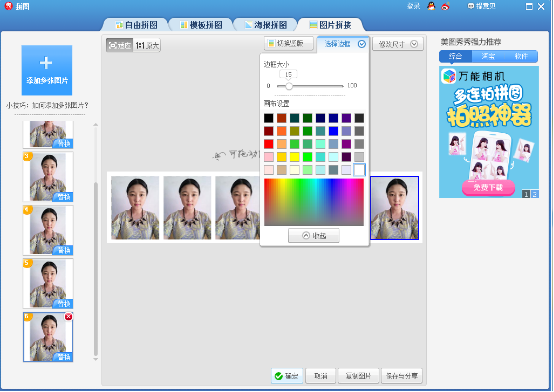Select the 综合 recommendation tab
The image size is (554, 392).
tap(455, 56)
